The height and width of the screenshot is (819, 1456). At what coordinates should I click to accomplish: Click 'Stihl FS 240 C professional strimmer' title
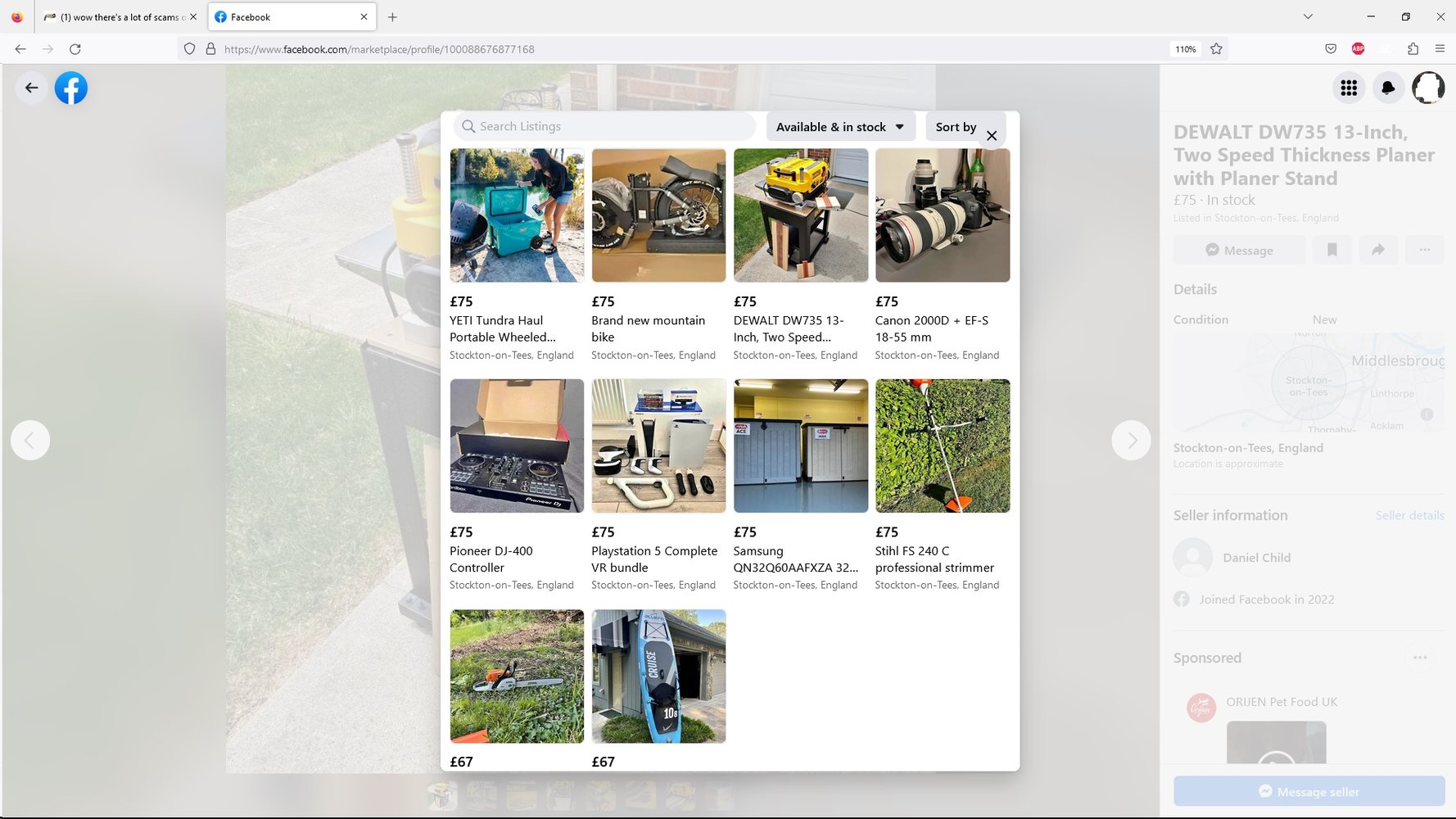[934, 559]
